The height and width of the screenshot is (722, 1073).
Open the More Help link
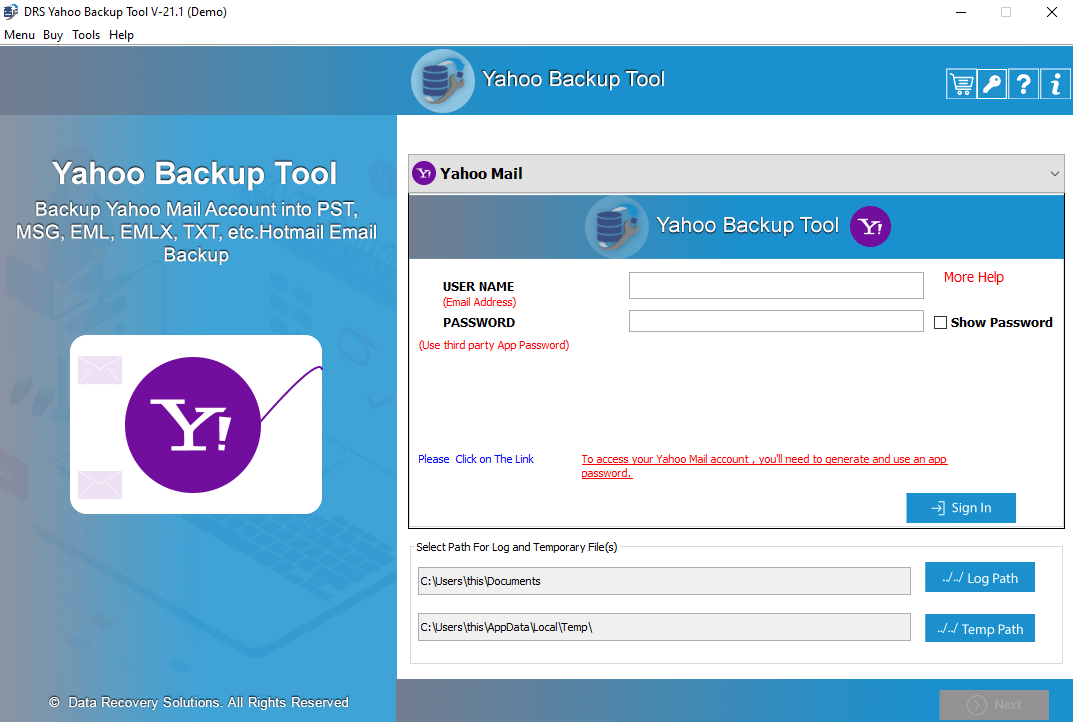click(x=973, y=277)
